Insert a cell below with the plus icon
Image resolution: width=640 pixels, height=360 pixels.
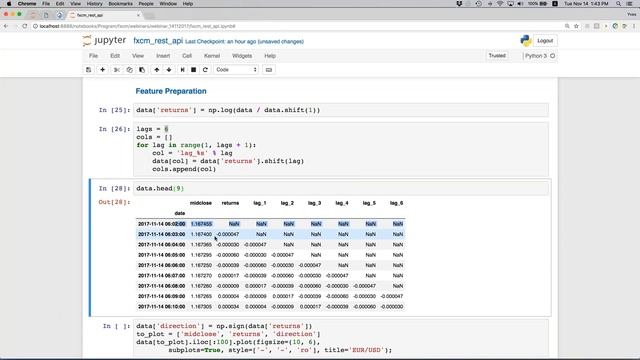pos(102,70)
